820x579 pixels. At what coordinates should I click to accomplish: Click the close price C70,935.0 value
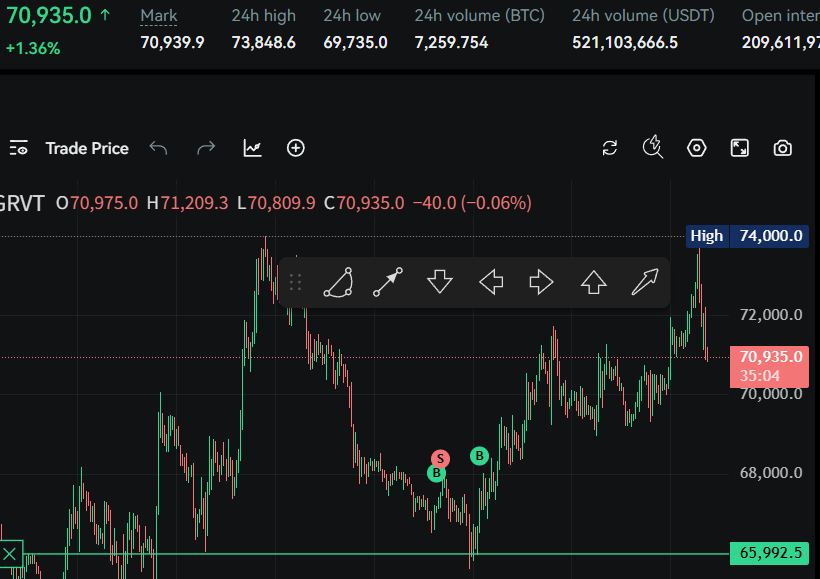pyautogui.click(x=364, y=203)
